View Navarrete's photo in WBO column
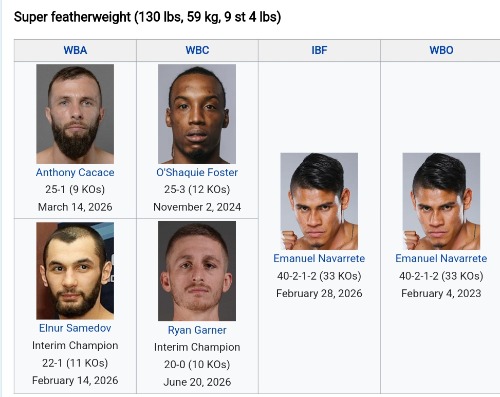Screen dimensions: 500x397 click(x=441, y=201)
